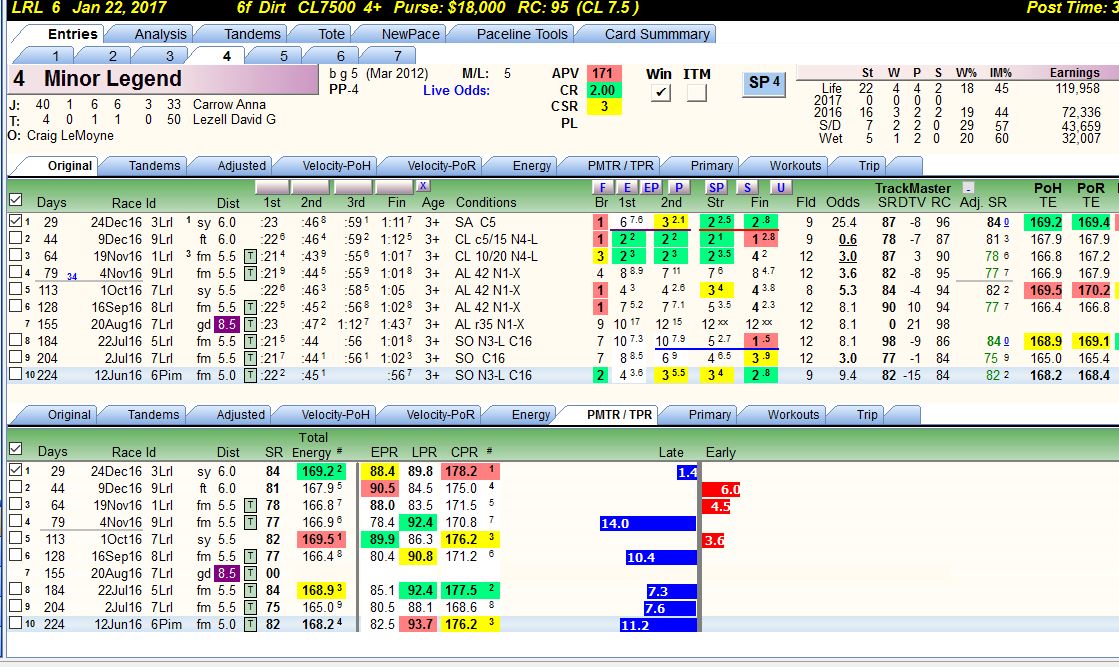Click the S running-style filter button

(x=746, y=187)
